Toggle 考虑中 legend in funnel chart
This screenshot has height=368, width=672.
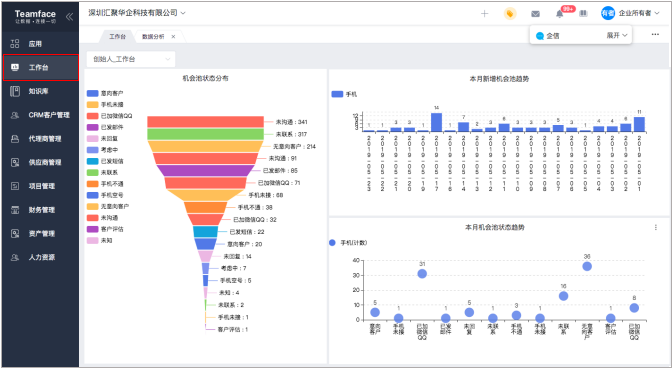102,150
